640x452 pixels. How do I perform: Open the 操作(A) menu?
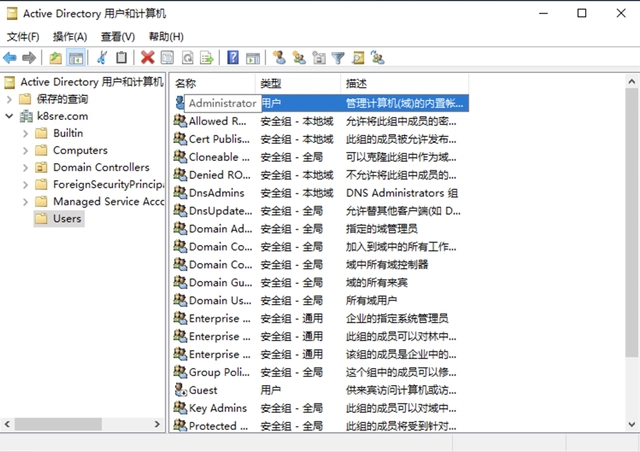click(x=70, y=37)
